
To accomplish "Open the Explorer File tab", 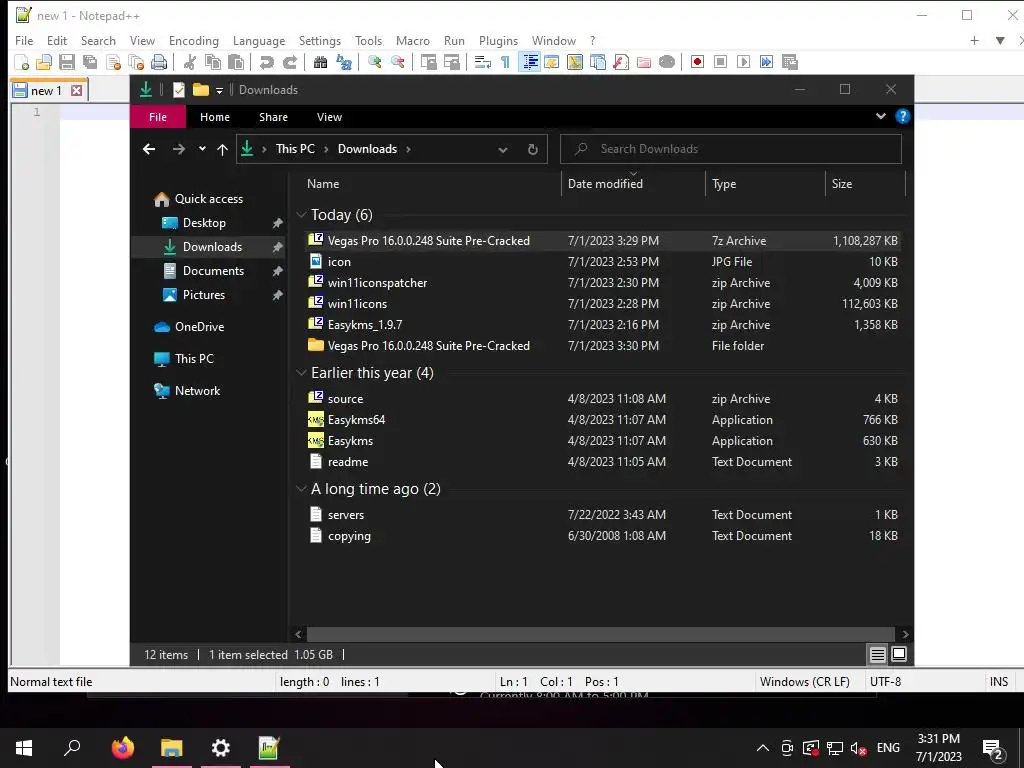I will coord(158,117).
